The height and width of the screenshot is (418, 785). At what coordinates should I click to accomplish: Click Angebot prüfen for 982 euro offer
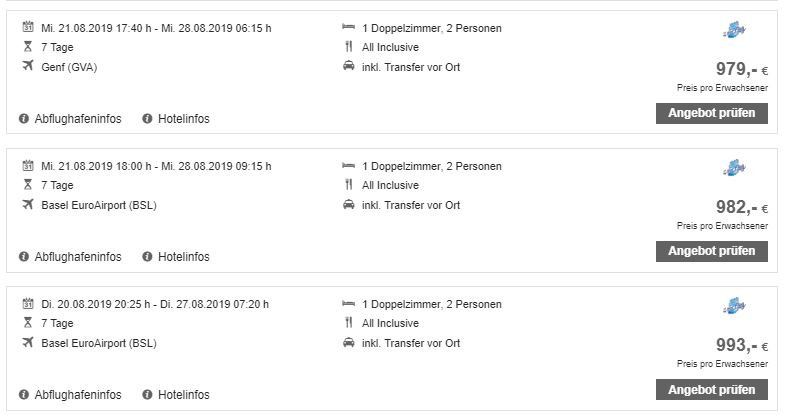point(711,251)
